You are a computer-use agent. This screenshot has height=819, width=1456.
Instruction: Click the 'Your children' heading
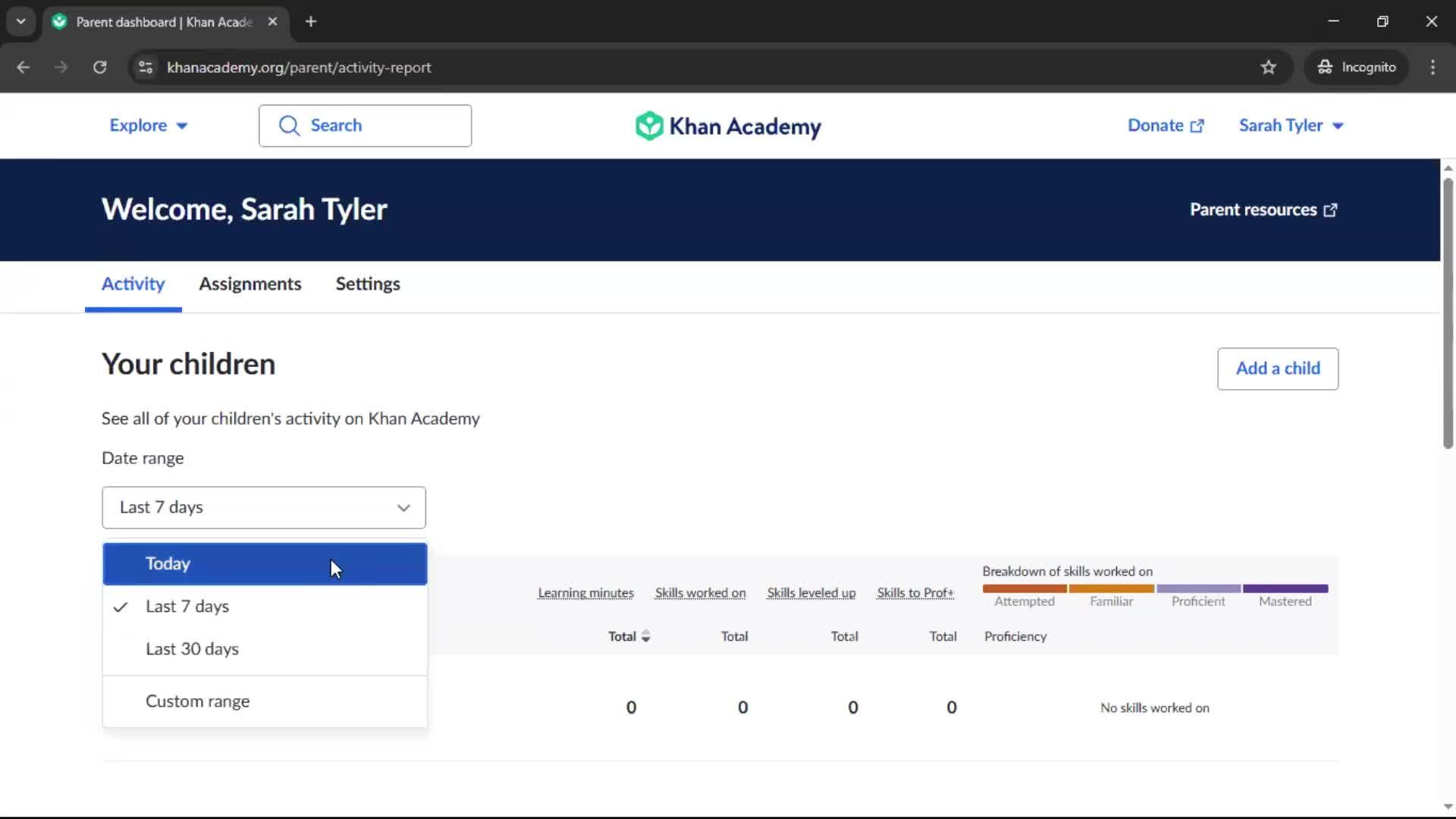pos(188,364)
